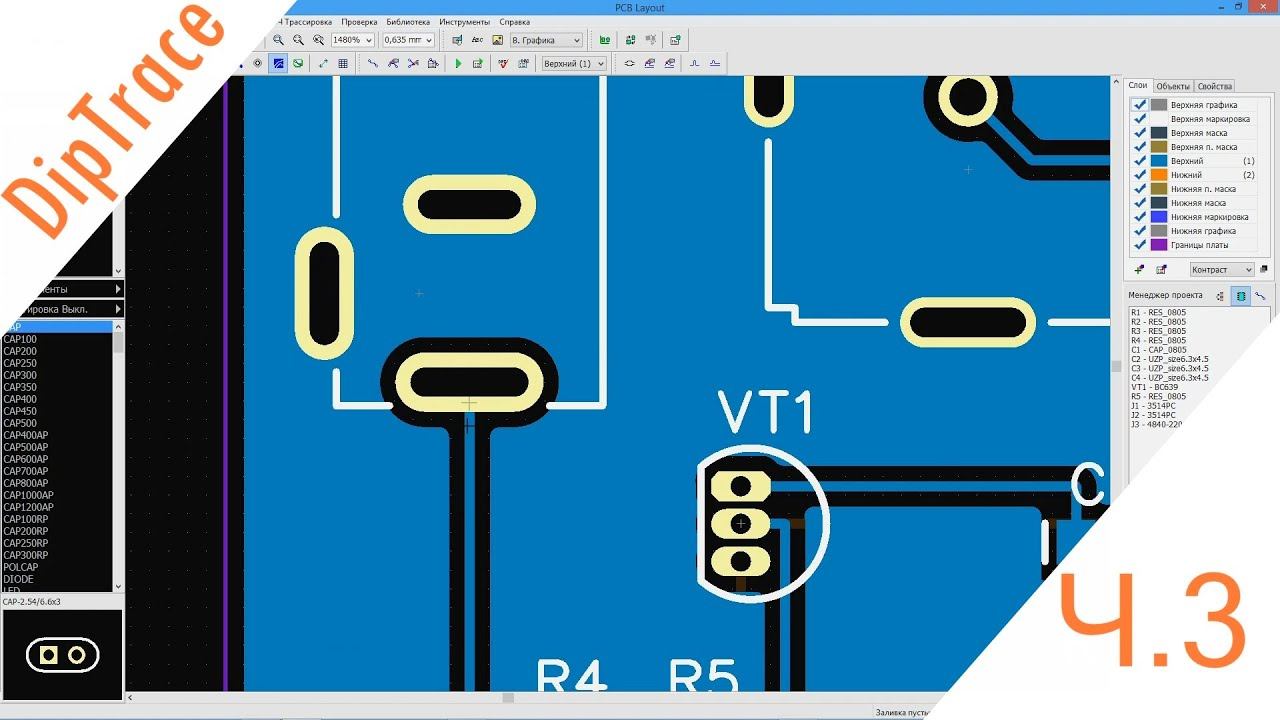Toggle Верхняя маска layer checkbox
Screen dimensions: 1280x720
[1139, 132]
